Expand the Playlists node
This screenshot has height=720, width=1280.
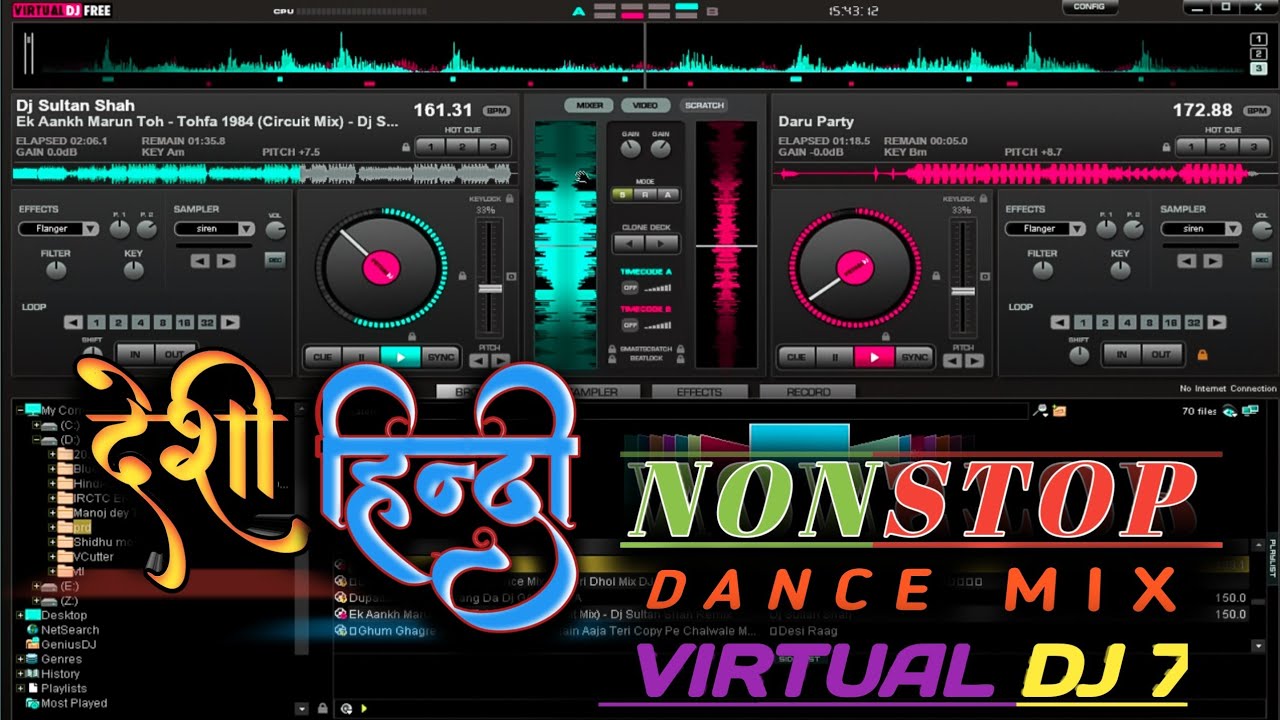click(20, 688)
